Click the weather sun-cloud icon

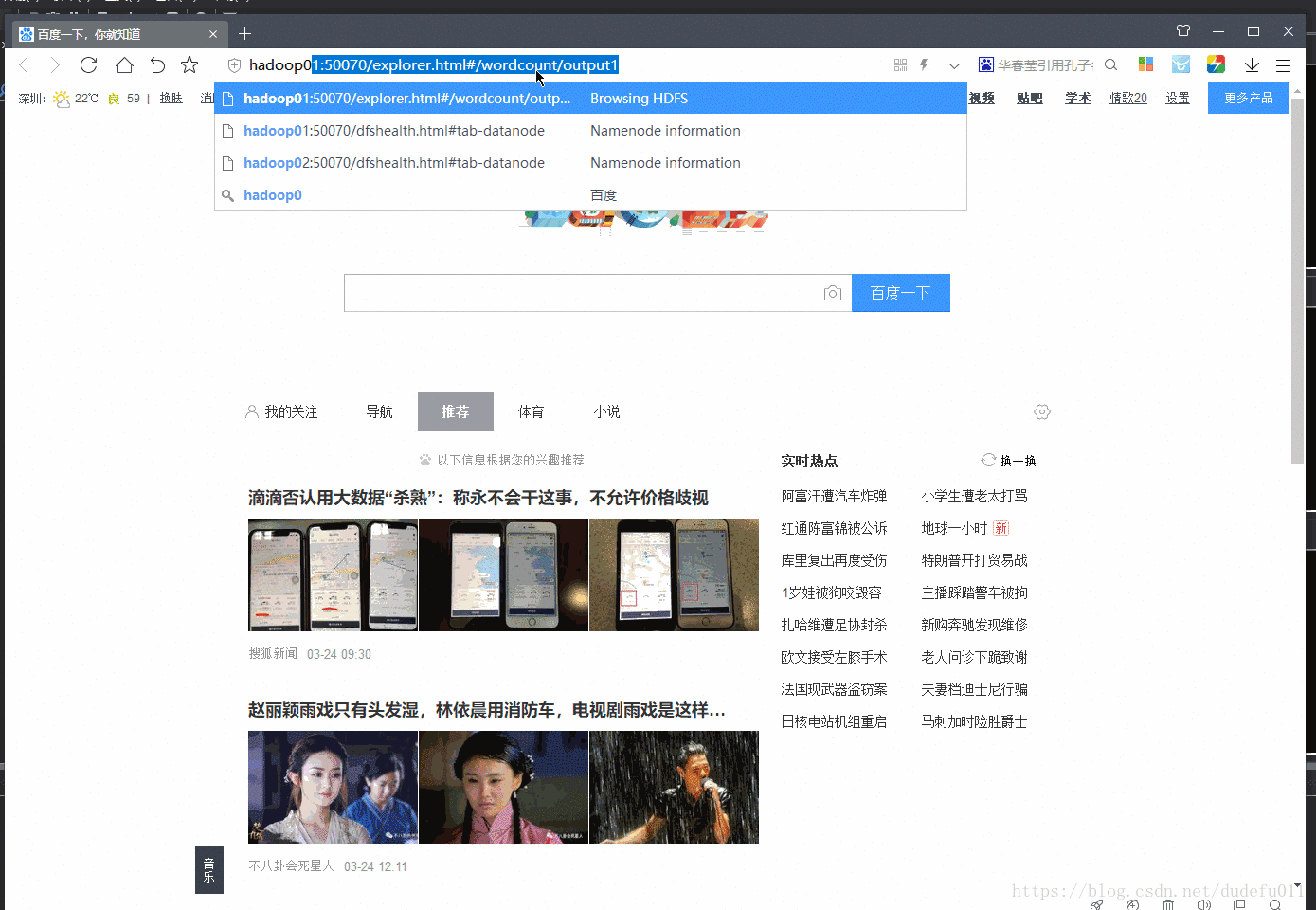pos(62,99)
